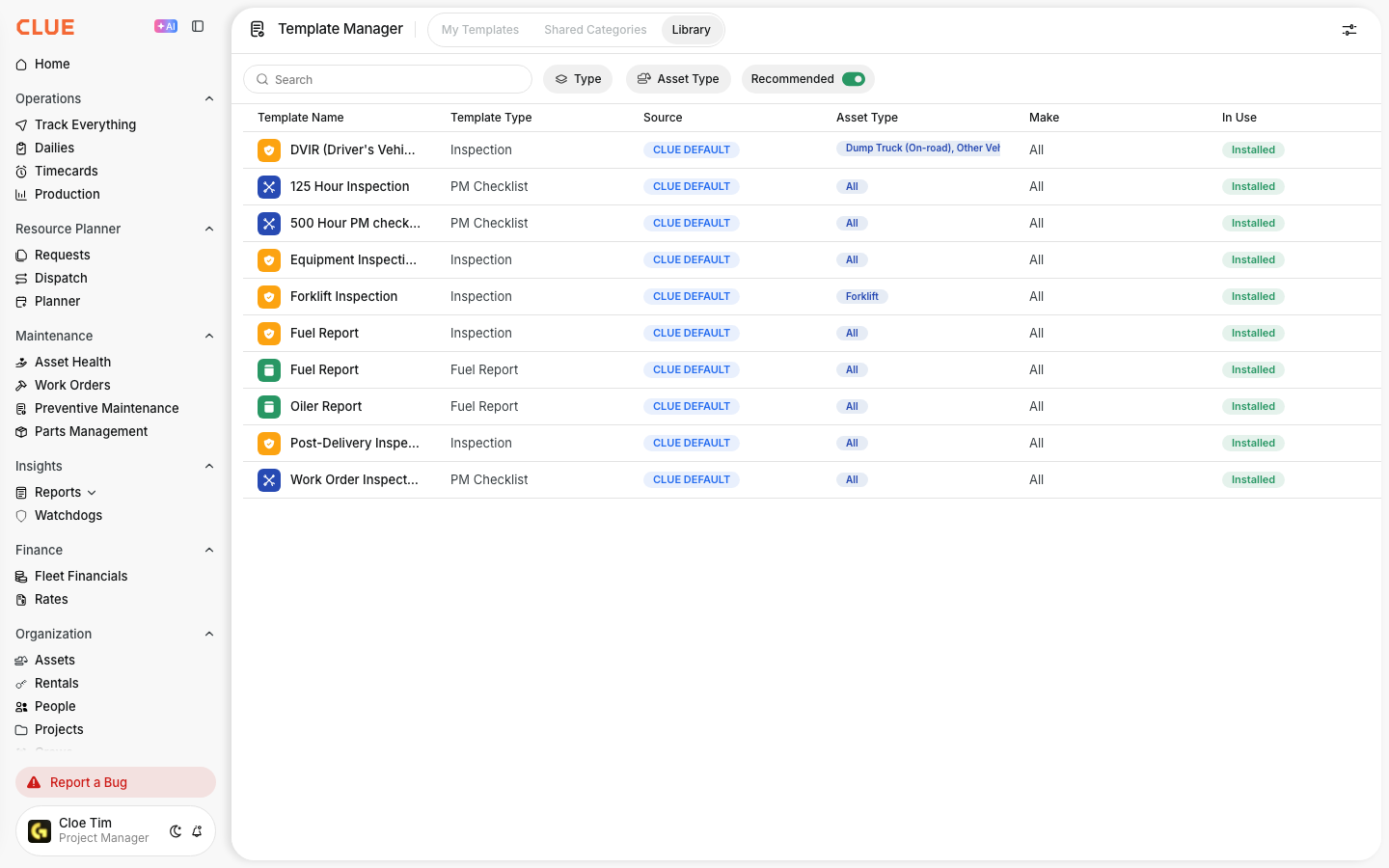The image size is (1389, 868).
Task: Collapse the Organization section
Action: point(209,634)
